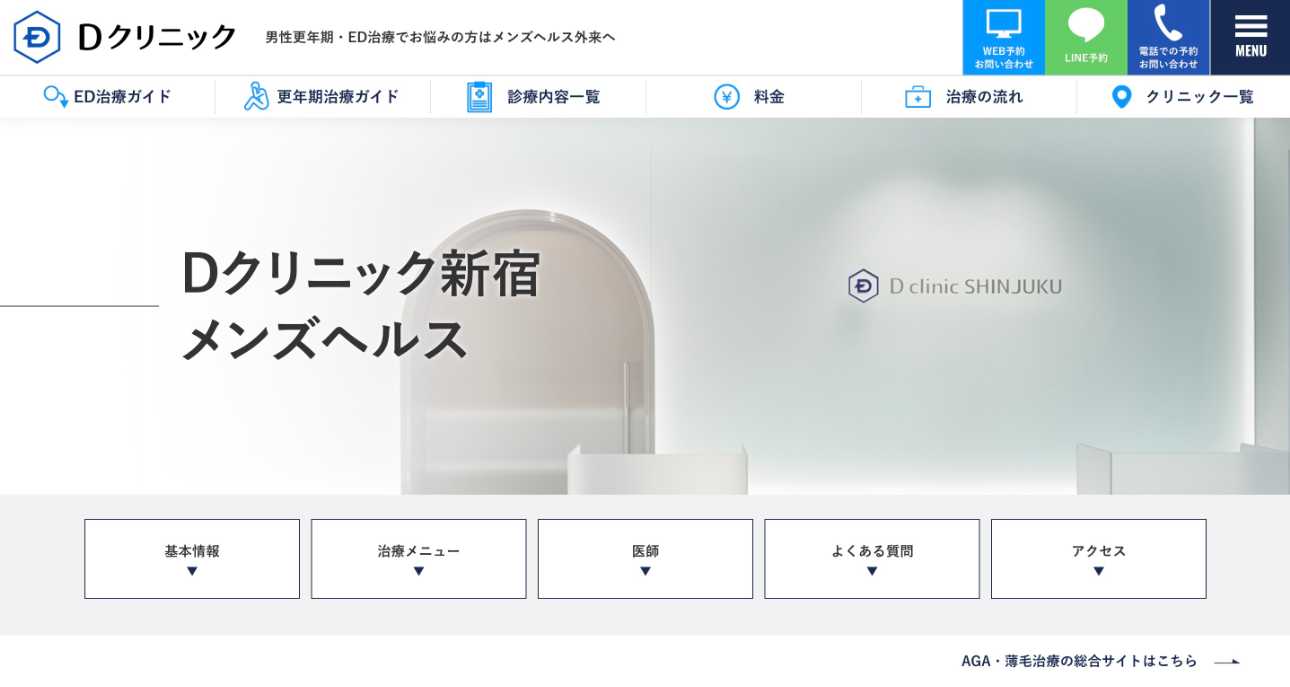Jump to 基本情報 section button
Screen dimensions: 1290x687
point(192,559)
